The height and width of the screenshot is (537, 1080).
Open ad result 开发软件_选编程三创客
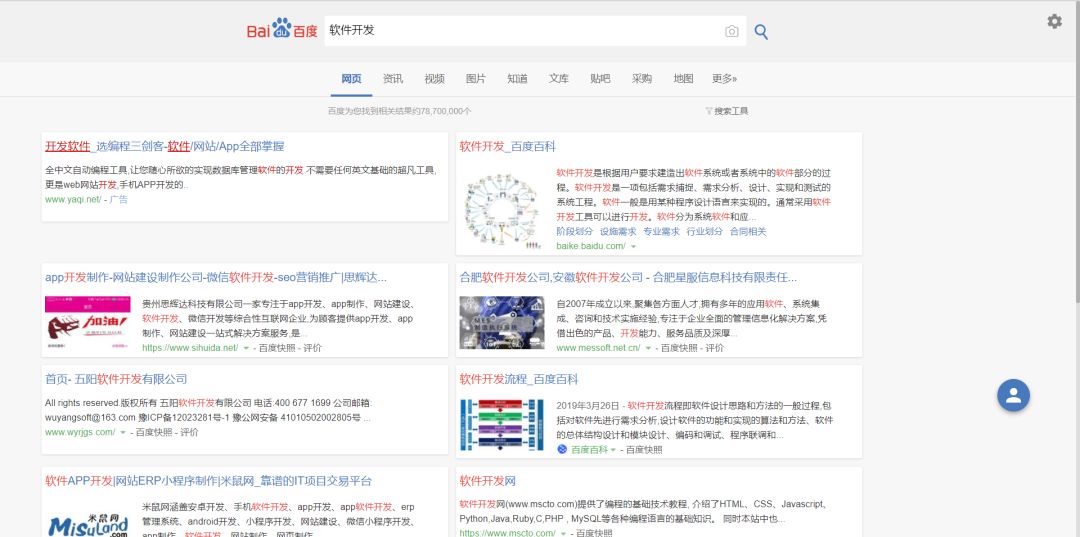tap(165, 147)
